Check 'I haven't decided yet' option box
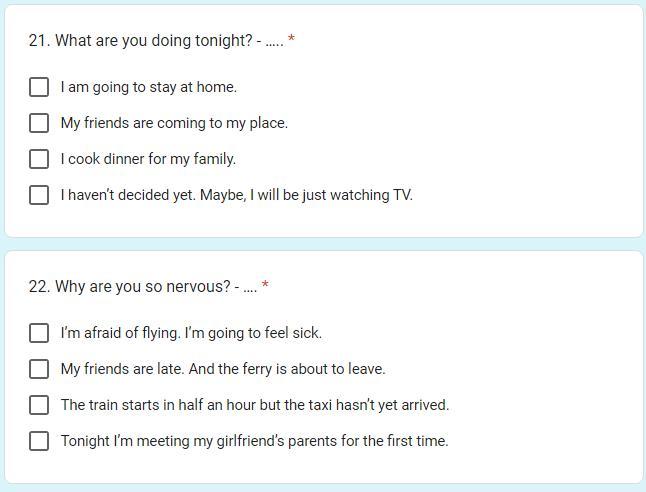Viewport: 646px width, 492px height. (39, 195)
